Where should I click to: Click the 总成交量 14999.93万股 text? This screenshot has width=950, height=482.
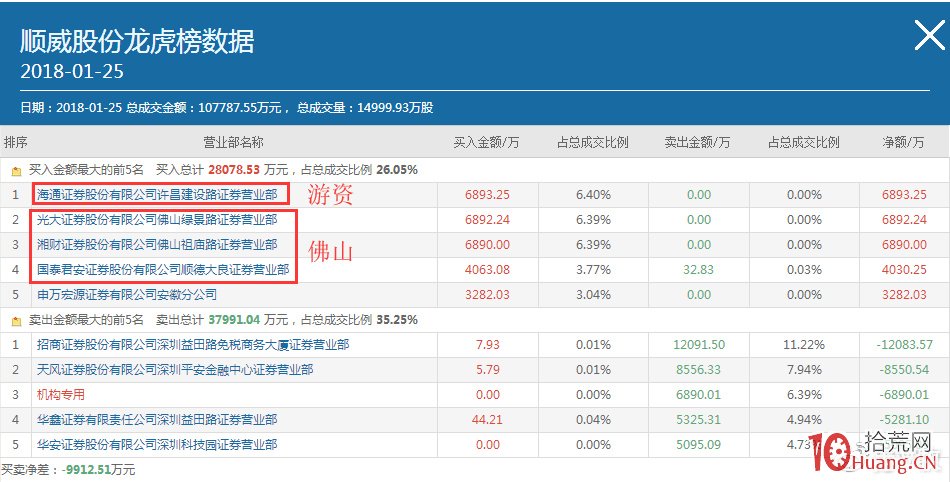[365, 108]
